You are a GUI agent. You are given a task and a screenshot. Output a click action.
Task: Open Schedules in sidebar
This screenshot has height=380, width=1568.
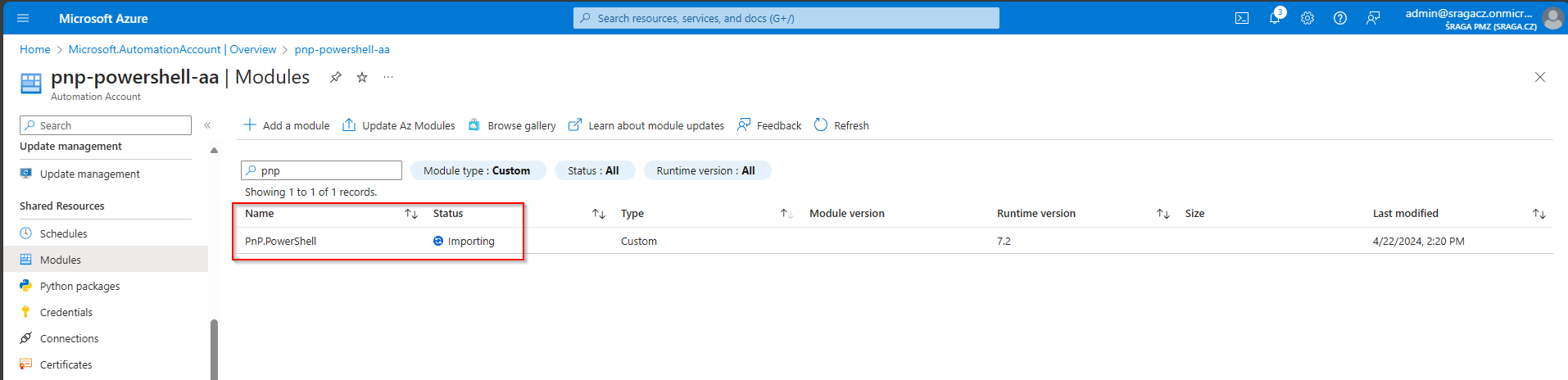(x=106, y=233)
